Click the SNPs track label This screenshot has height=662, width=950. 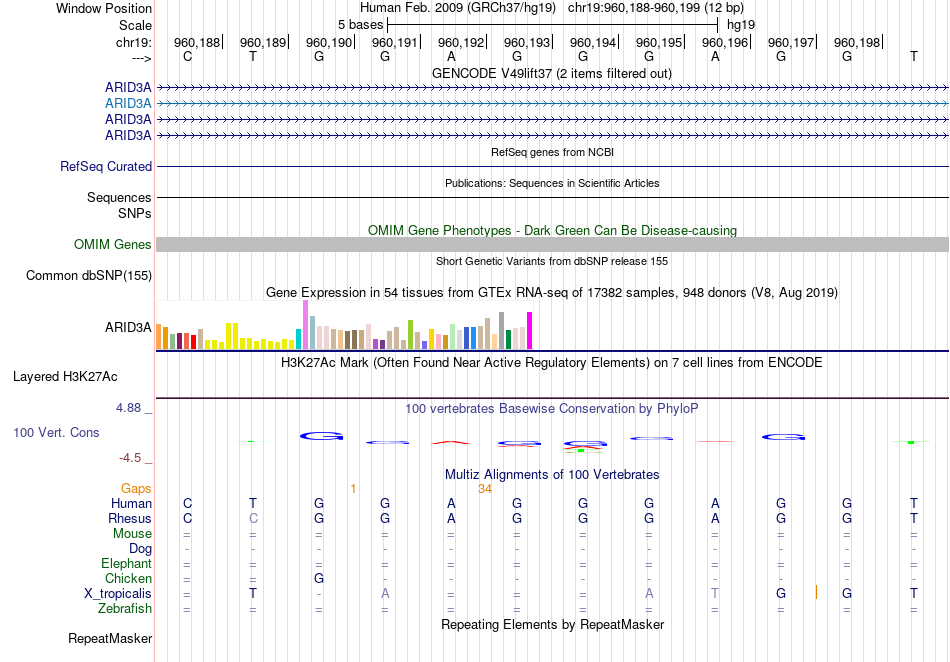click(135, 213)
